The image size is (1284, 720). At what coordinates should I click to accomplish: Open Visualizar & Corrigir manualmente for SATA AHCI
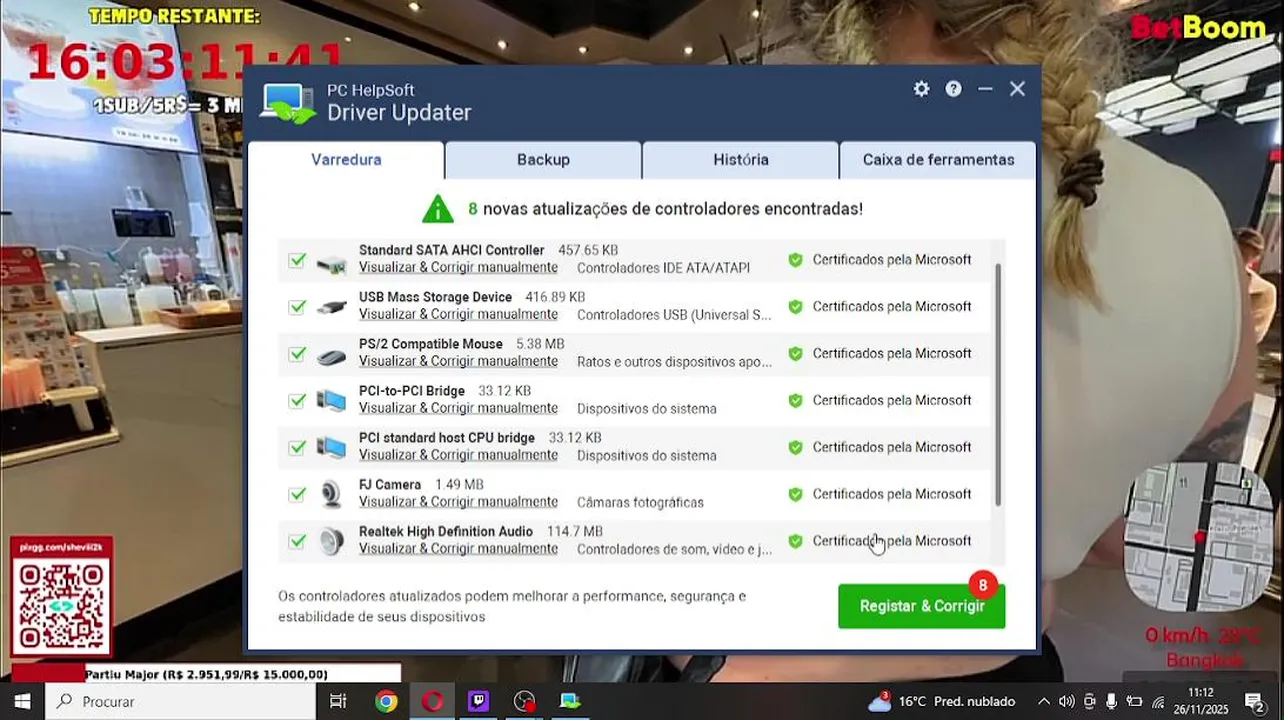point(458,268)
